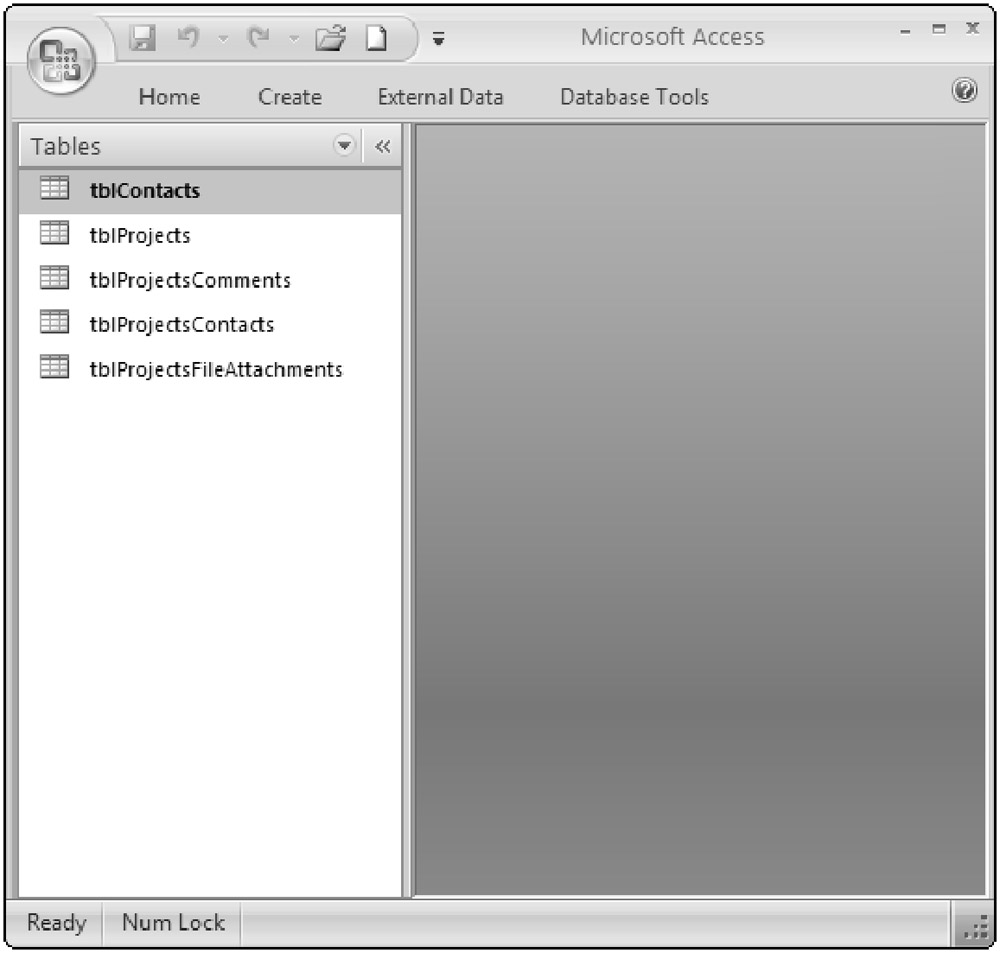This screenshot has height=953, width=1000.
Task: Switch to the Create ribbon tab
Action: [289, 97]
